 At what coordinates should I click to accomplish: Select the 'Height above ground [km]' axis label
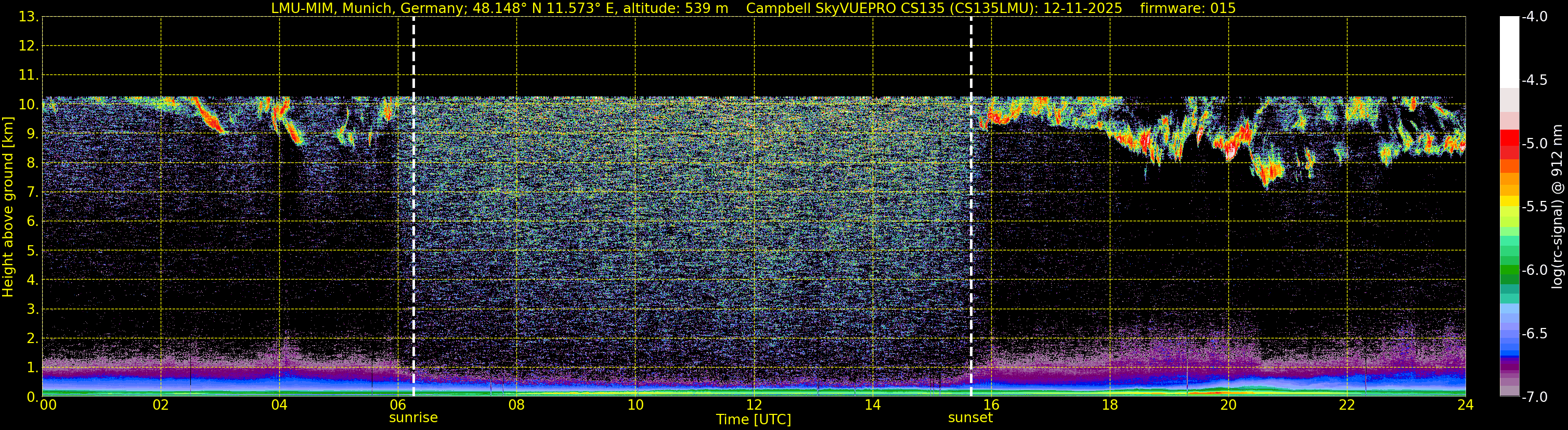8,207
